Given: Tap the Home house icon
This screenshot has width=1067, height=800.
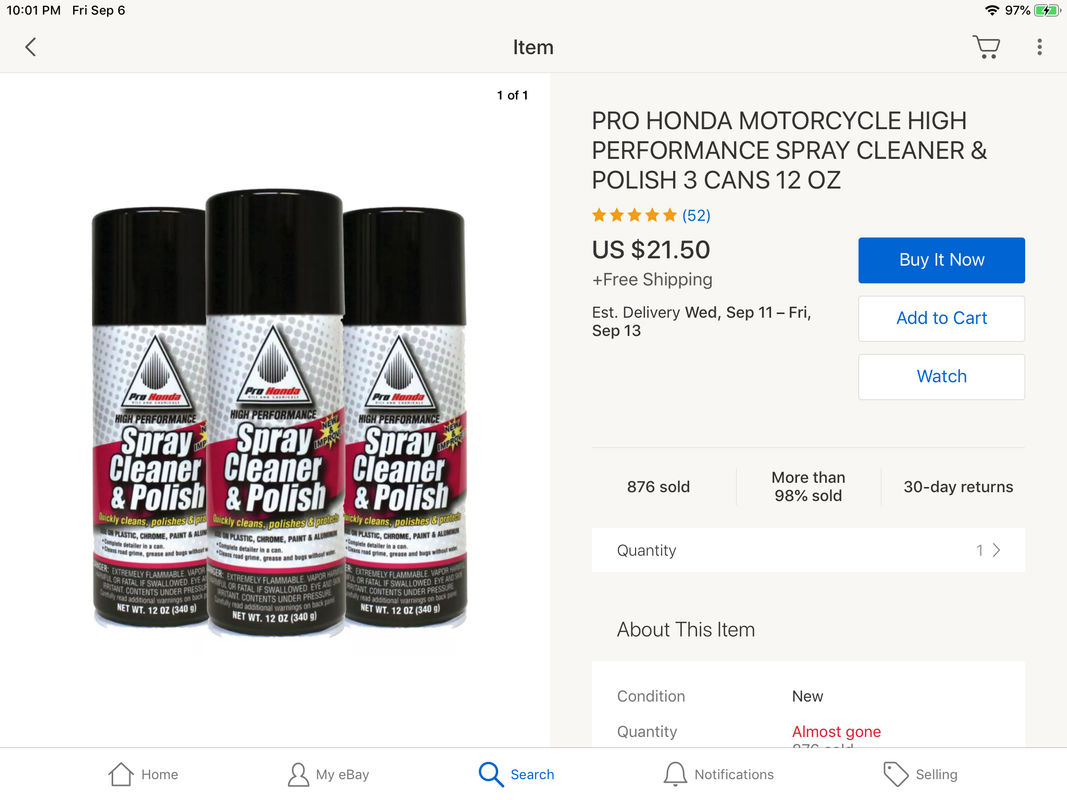Looking at the screenshot, I should [121, 774].
